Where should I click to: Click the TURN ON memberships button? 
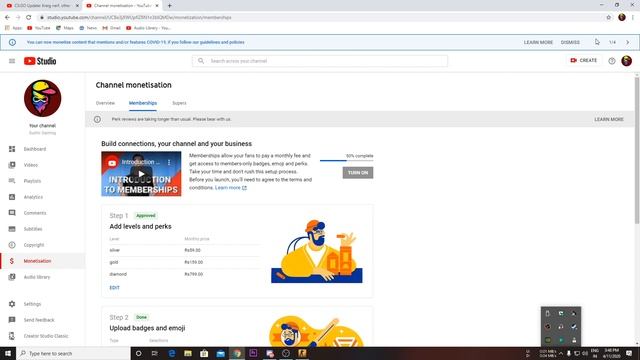[x=358, y=173]
